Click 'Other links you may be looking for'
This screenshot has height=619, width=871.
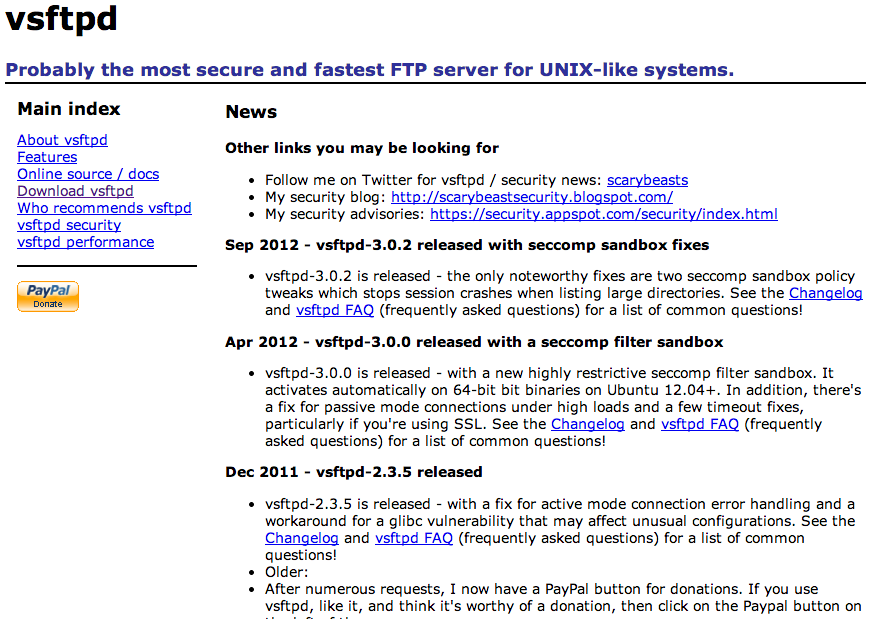[362, 148]
